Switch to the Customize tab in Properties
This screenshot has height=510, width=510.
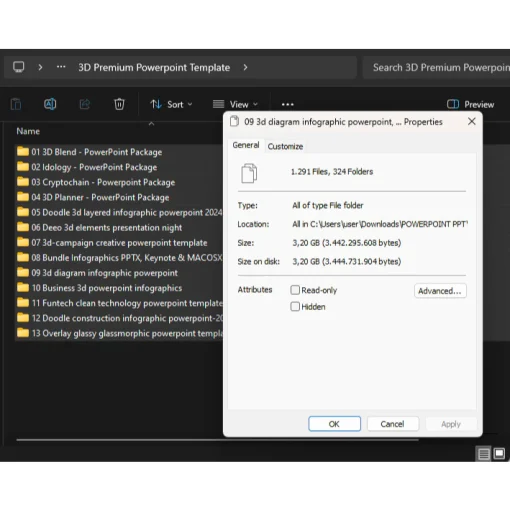(x=285, y=146)
